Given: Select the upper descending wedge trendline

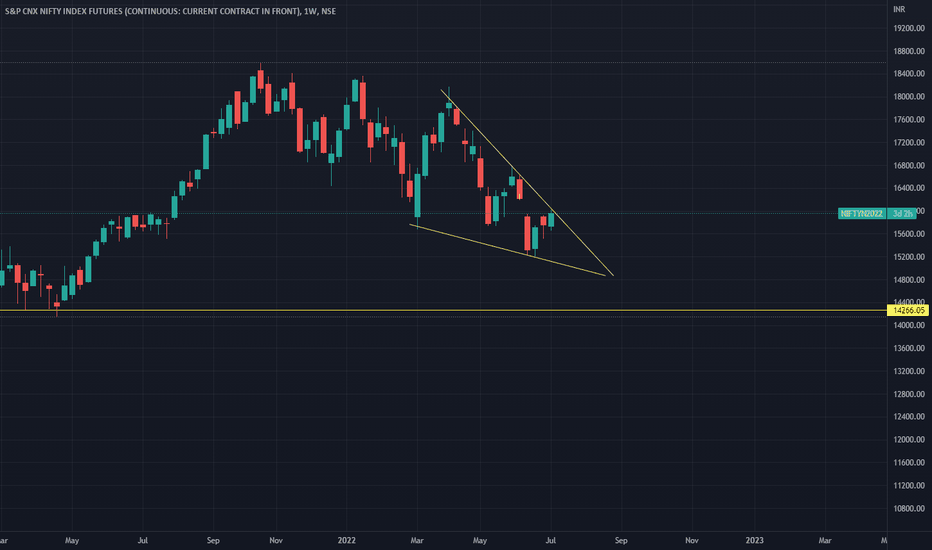Looking at the screenshot, I should click(x=527, y=183).
